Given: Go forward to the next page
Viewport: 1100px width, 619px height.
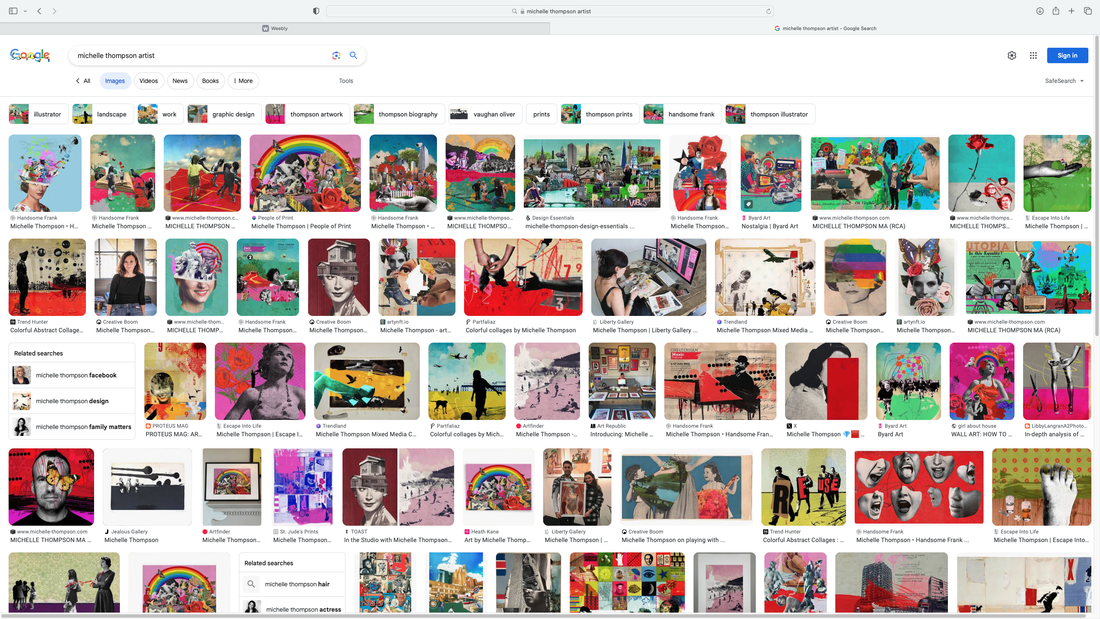Looking at the screenshot, I should click(x=54, y=11).
